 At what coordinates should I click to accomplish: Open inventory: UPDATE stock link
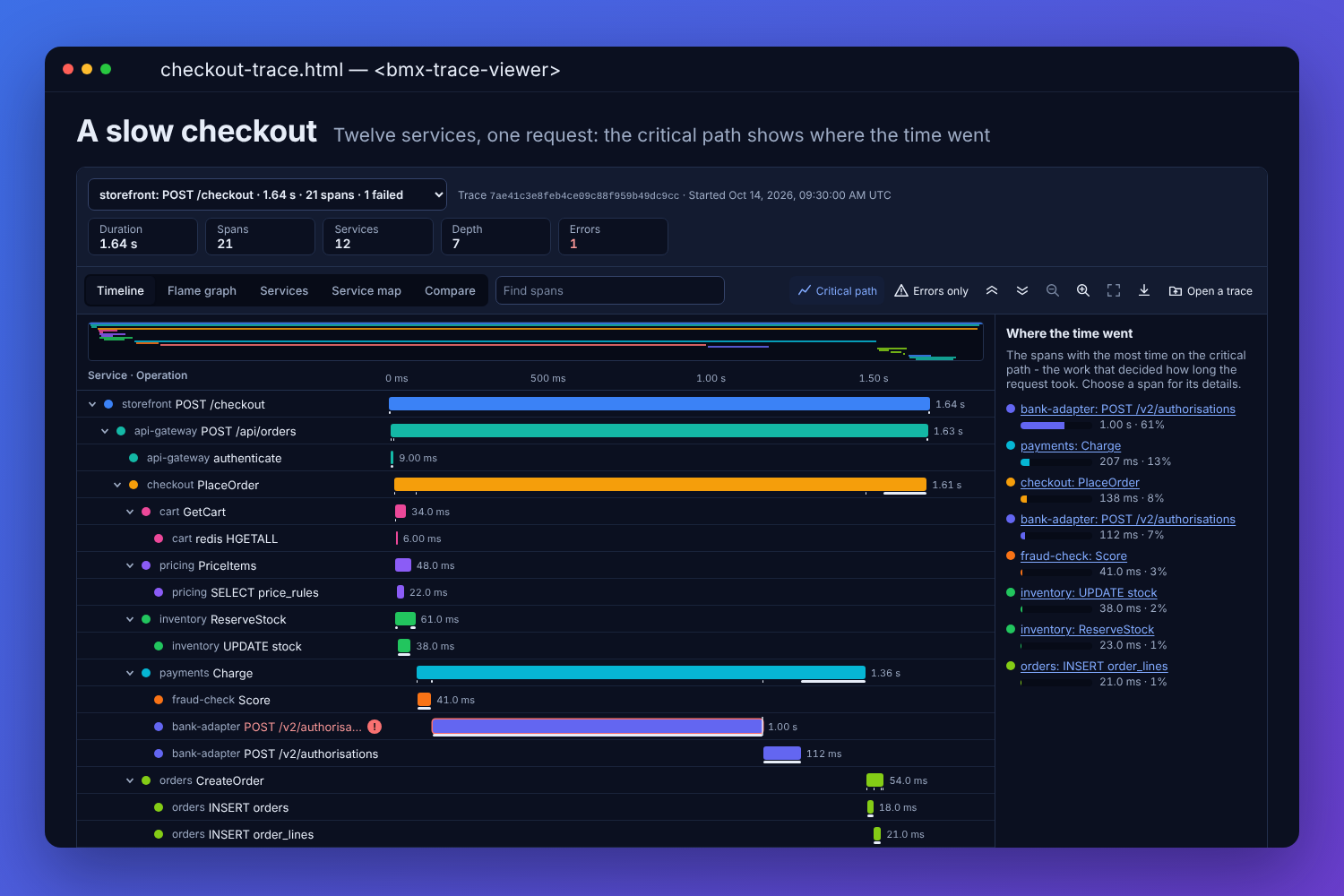click(1089, 592)
